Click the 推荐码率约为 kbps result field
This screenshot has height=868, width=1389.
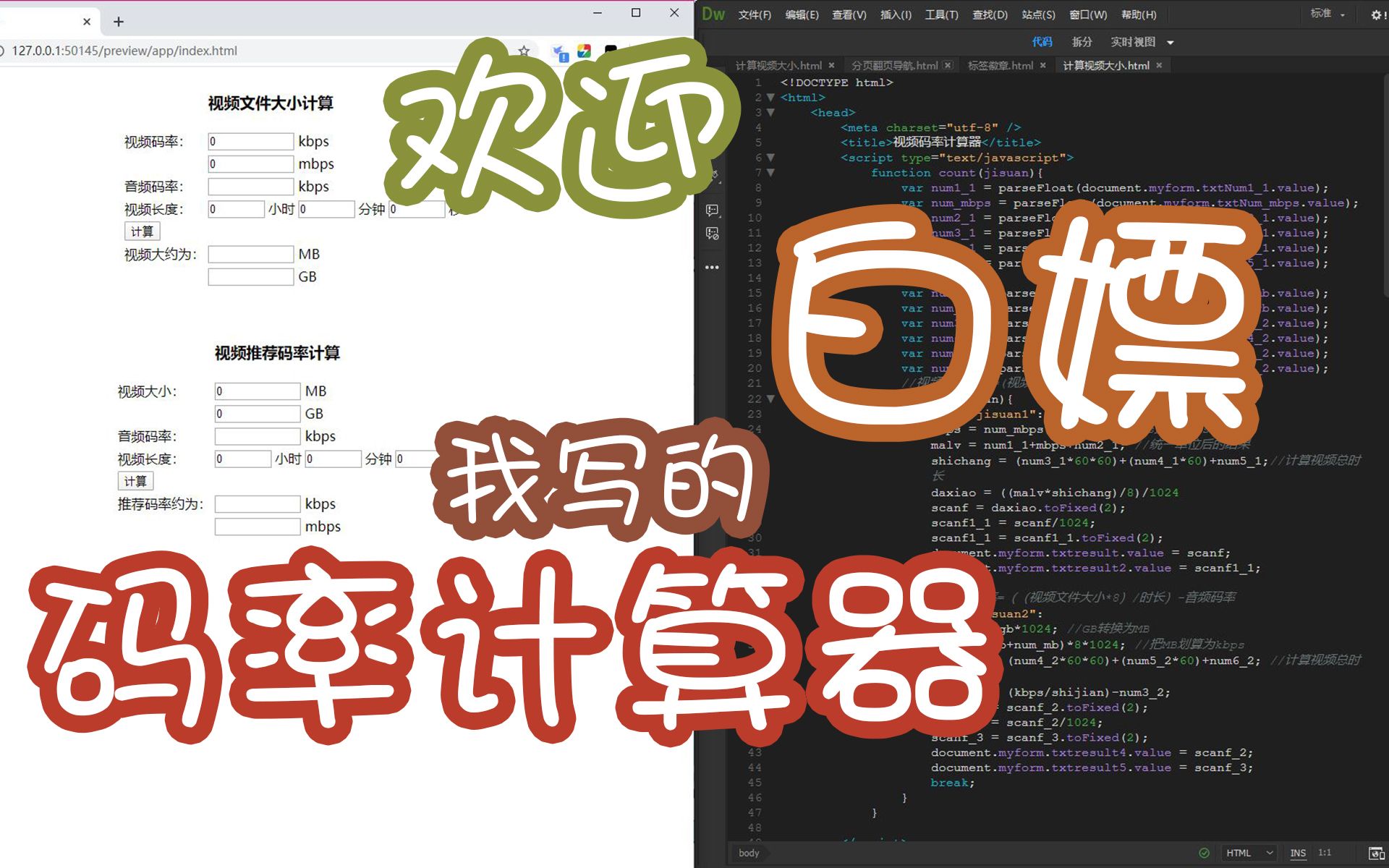tap(257, 504)
